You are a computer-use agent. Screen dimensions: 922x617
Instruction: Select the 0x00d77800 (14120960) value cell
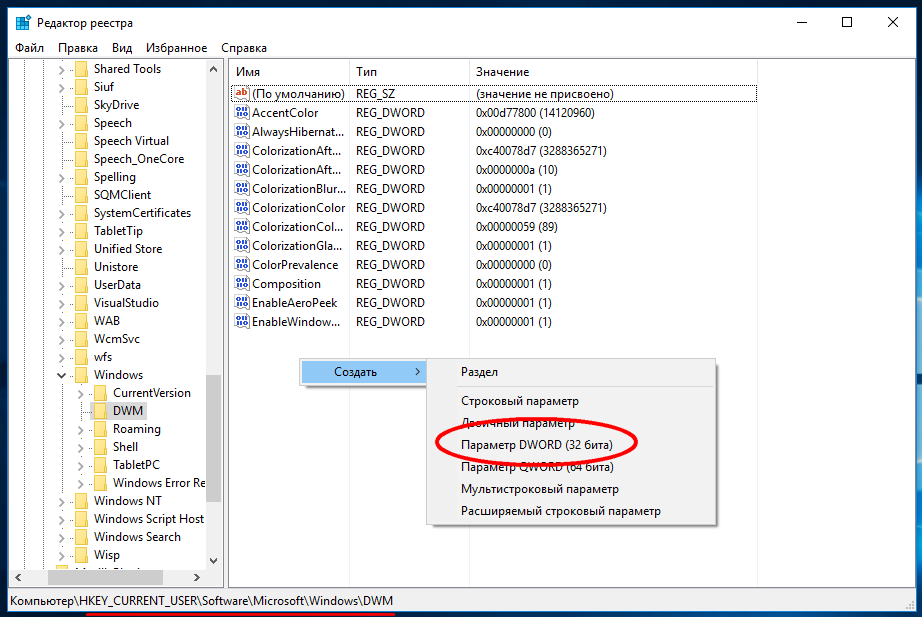(x=535, y=112)
